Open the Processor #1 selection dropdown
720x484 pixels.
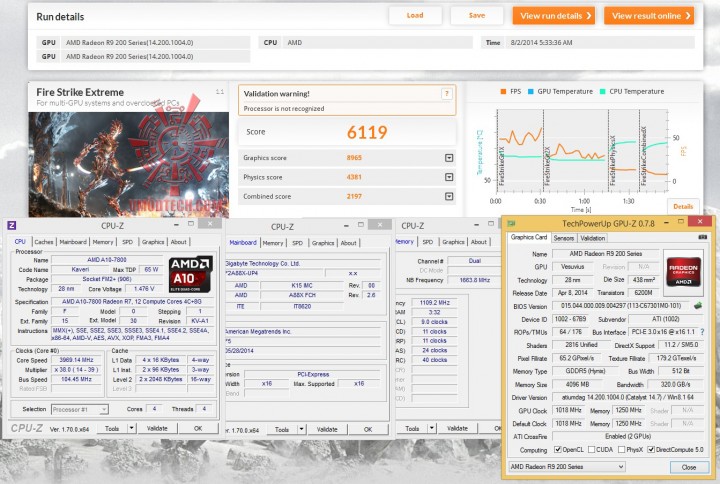click(80, 409)
